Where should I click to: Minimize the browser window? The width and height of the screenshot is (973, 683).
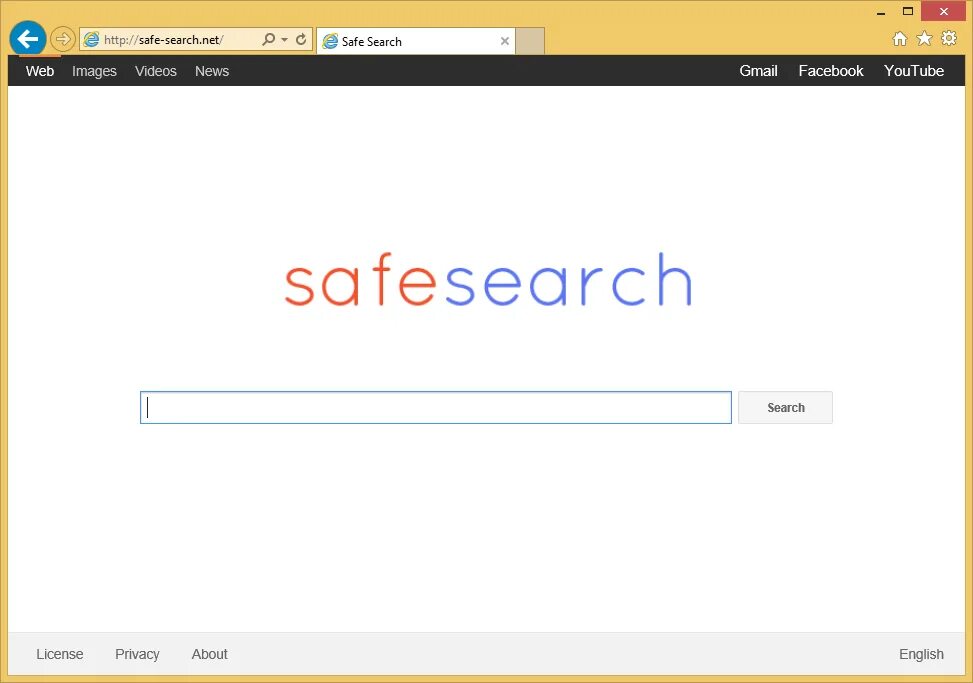coord(881,11)
